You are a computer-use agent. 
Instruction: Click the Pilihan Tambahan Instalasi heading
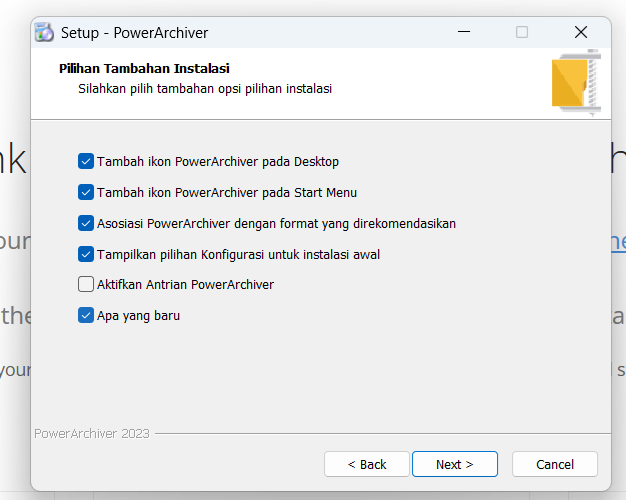[144, 69]
